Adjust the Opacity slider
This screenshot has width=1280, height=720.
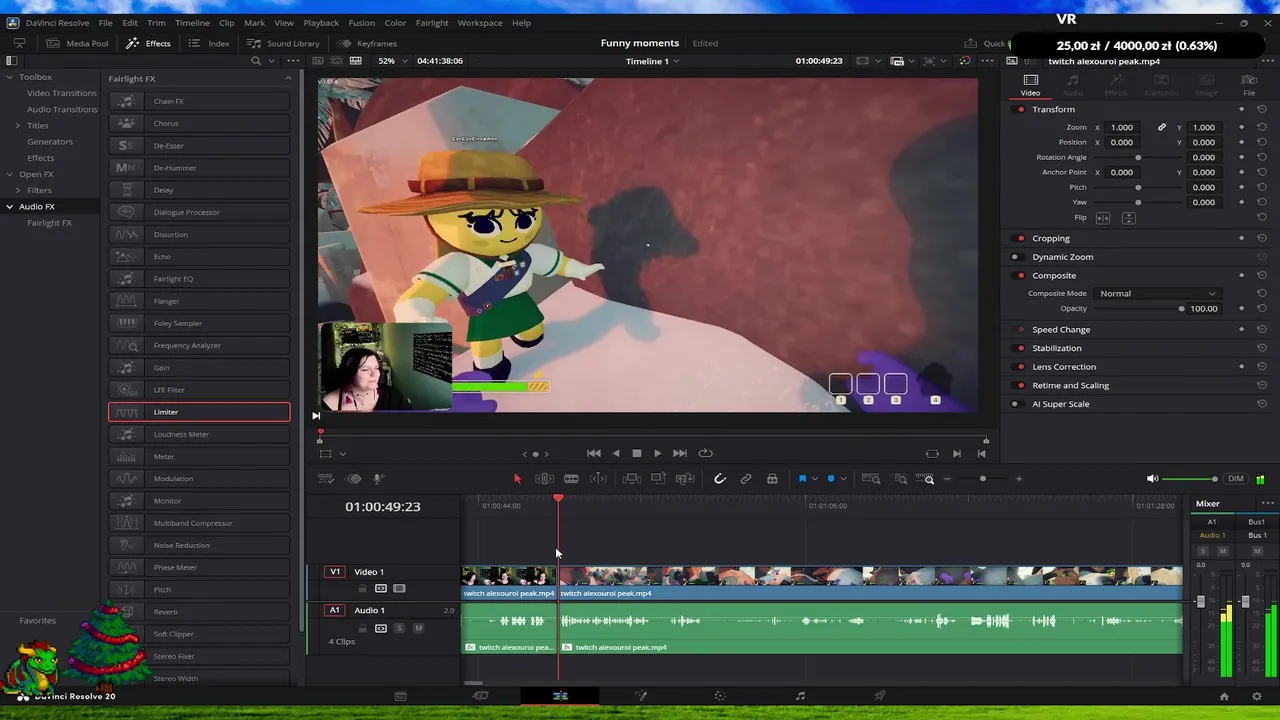tap(1138, 309)
